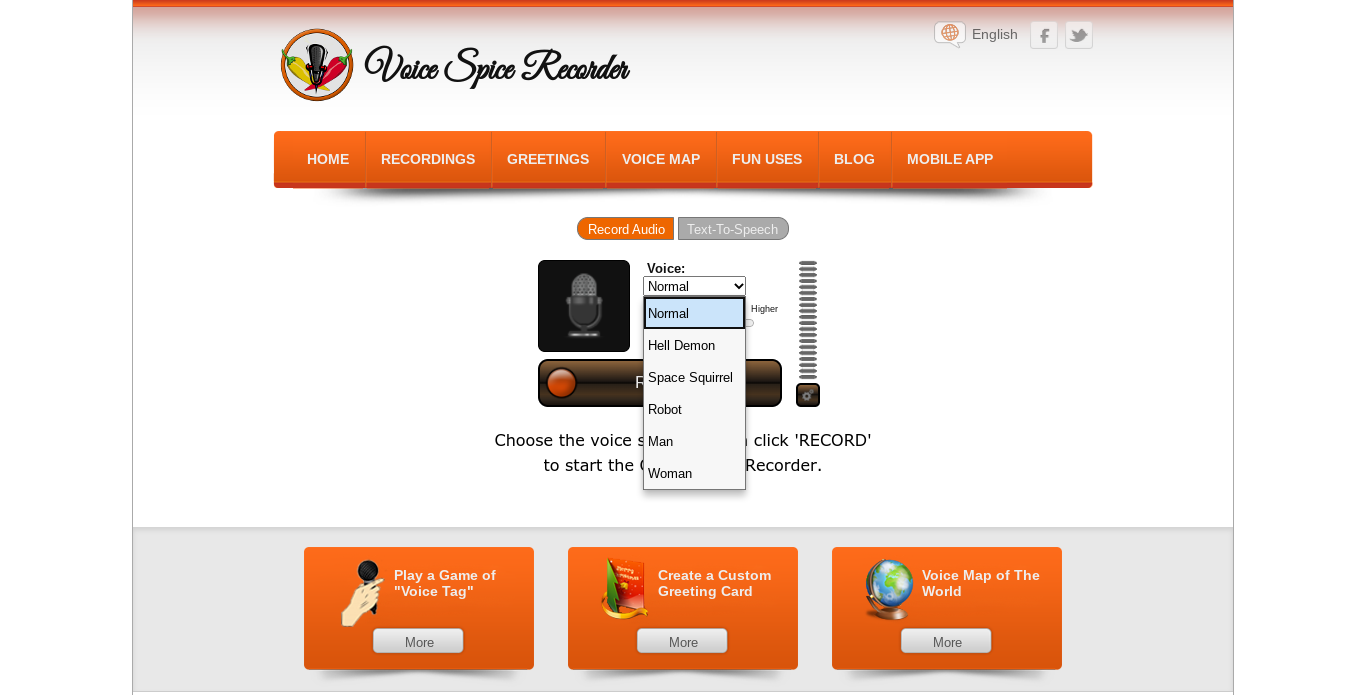
Task: Click More under Voice Tag game
Action: pyautogui.click(x=419, y=642)
